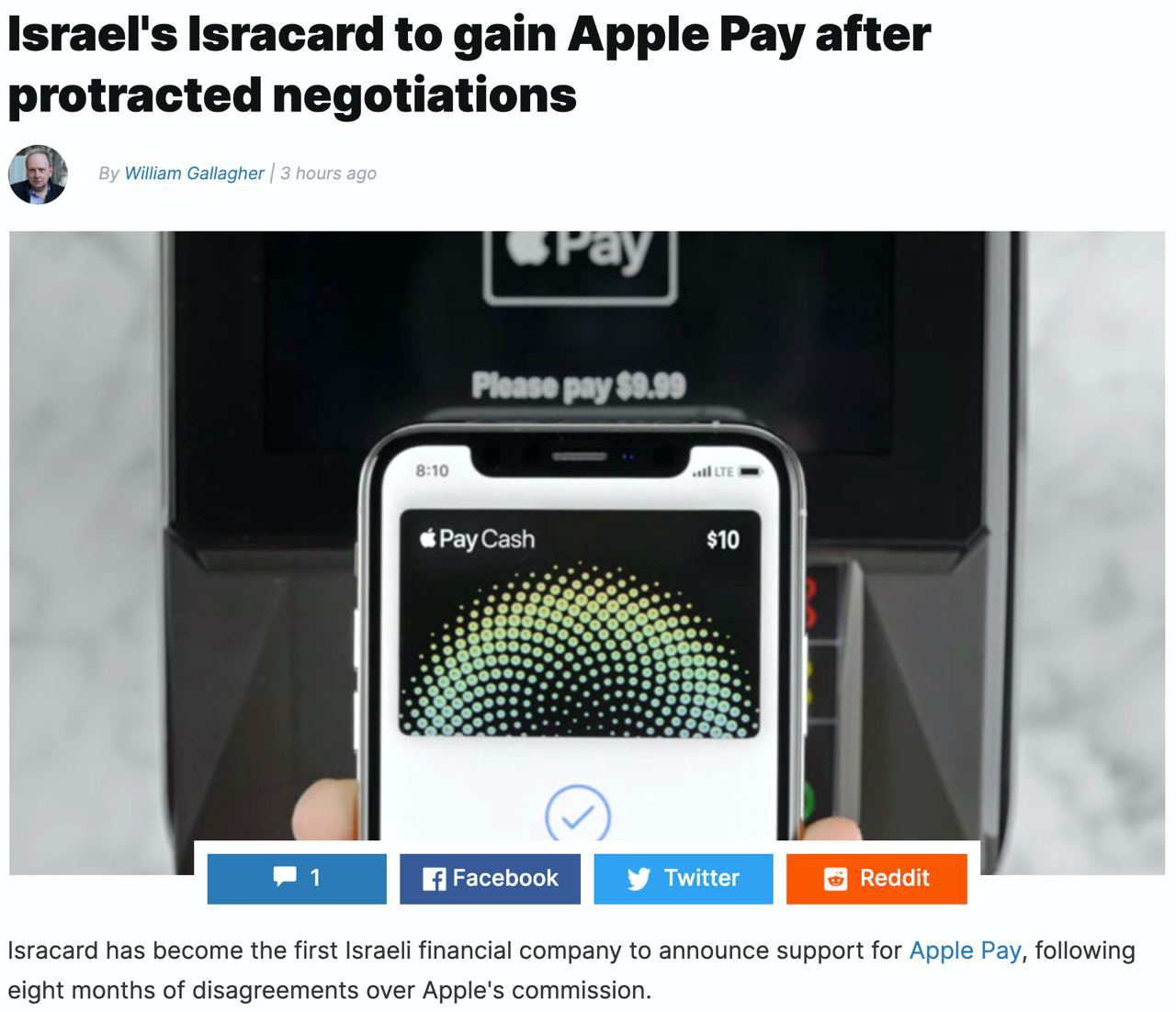Viewport: 1176px width, 1012px height.
Task: Click the Facebook logo icon
Action: [x=434, y=879]
